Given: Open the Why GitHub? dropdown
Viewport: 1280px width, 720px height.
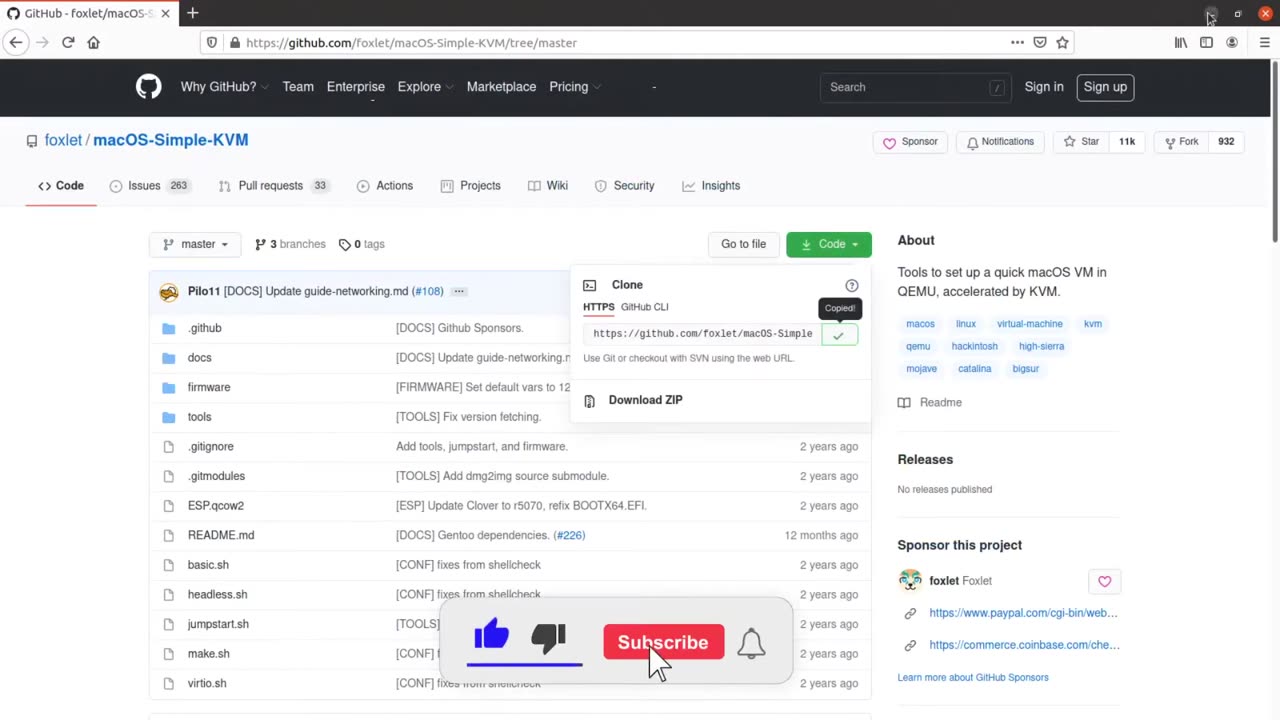Looking at the screenshot, I should [x=224, y=87].
